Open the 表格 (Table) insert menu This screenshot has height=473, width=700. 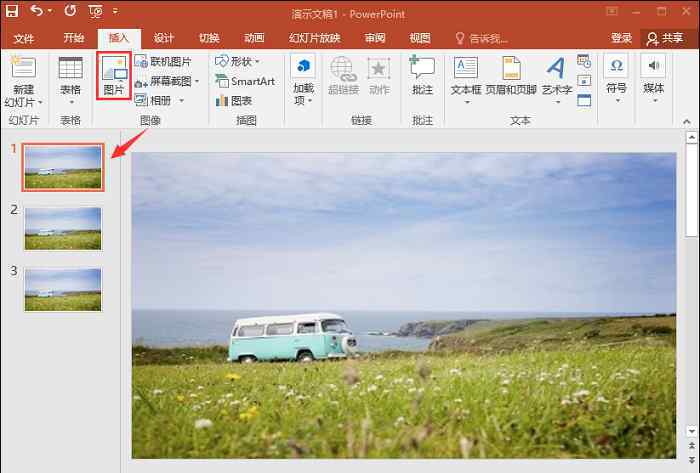[71, 80]
